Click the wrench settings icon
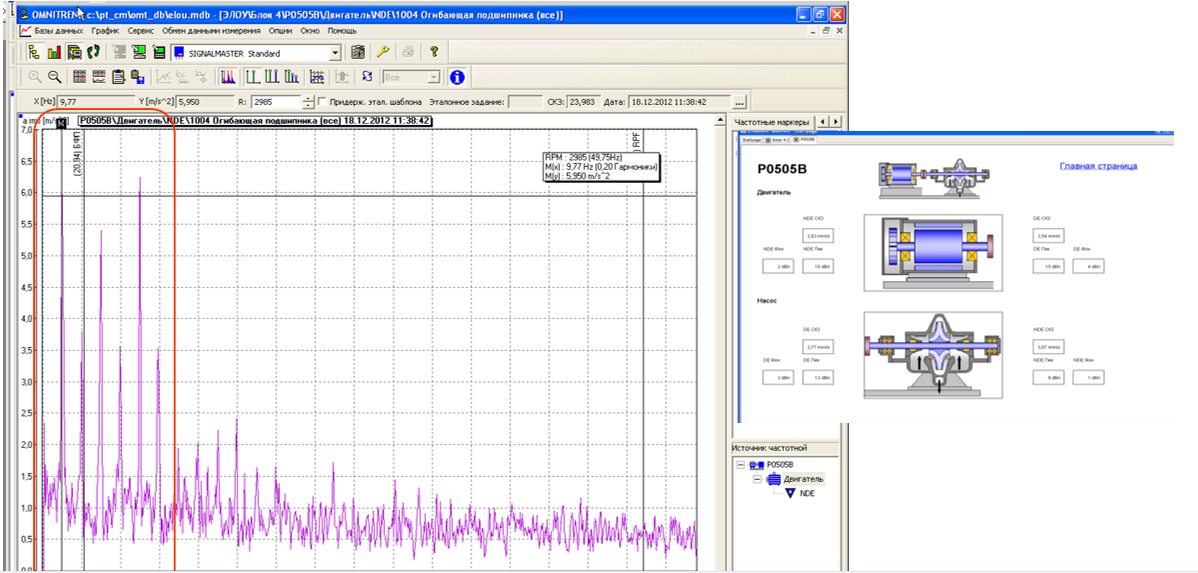This screenshot has width=1198, height=573. 382,52
